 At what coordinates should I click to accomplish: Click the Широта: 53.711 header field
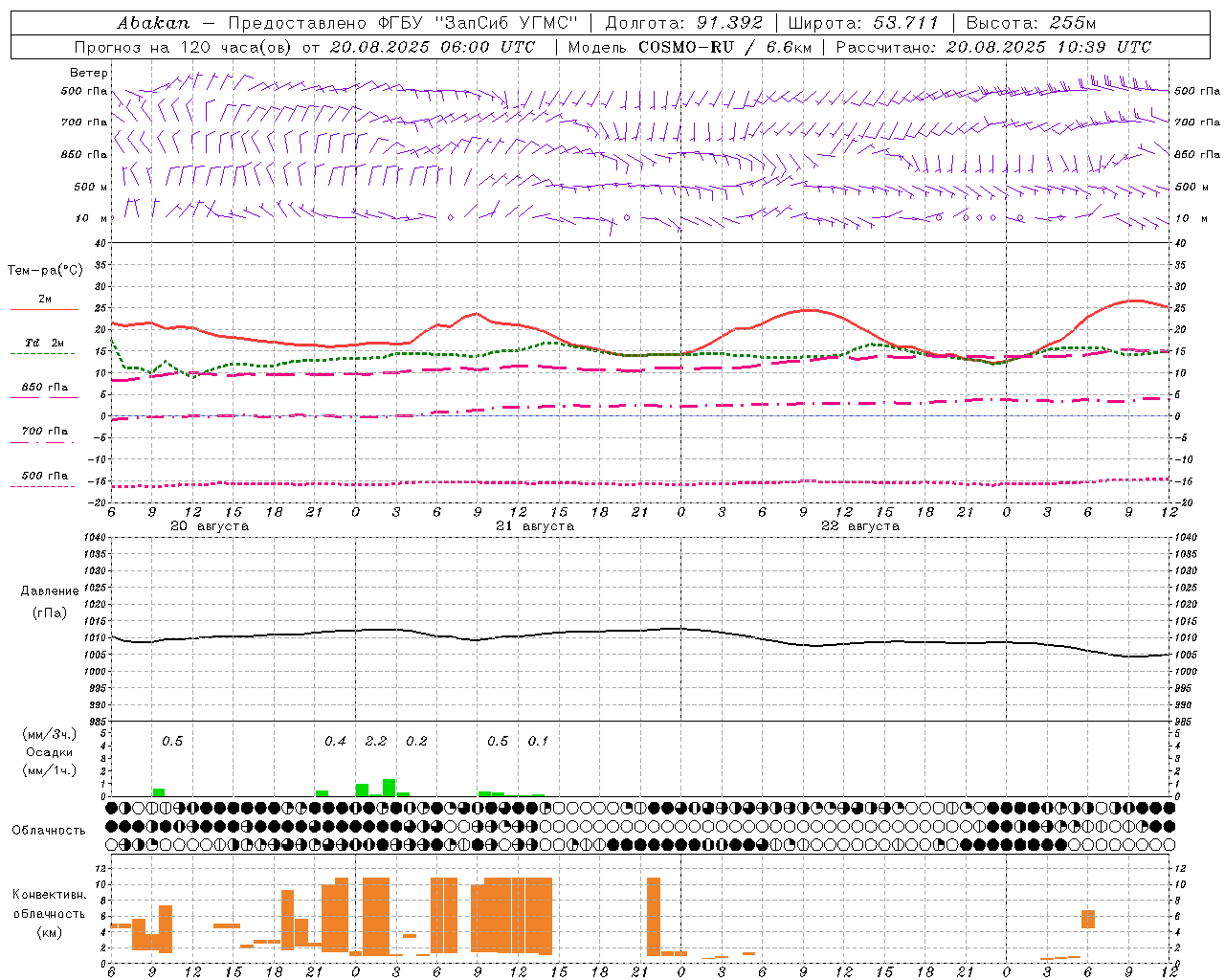pyautogui.click(x=863, y=22)
